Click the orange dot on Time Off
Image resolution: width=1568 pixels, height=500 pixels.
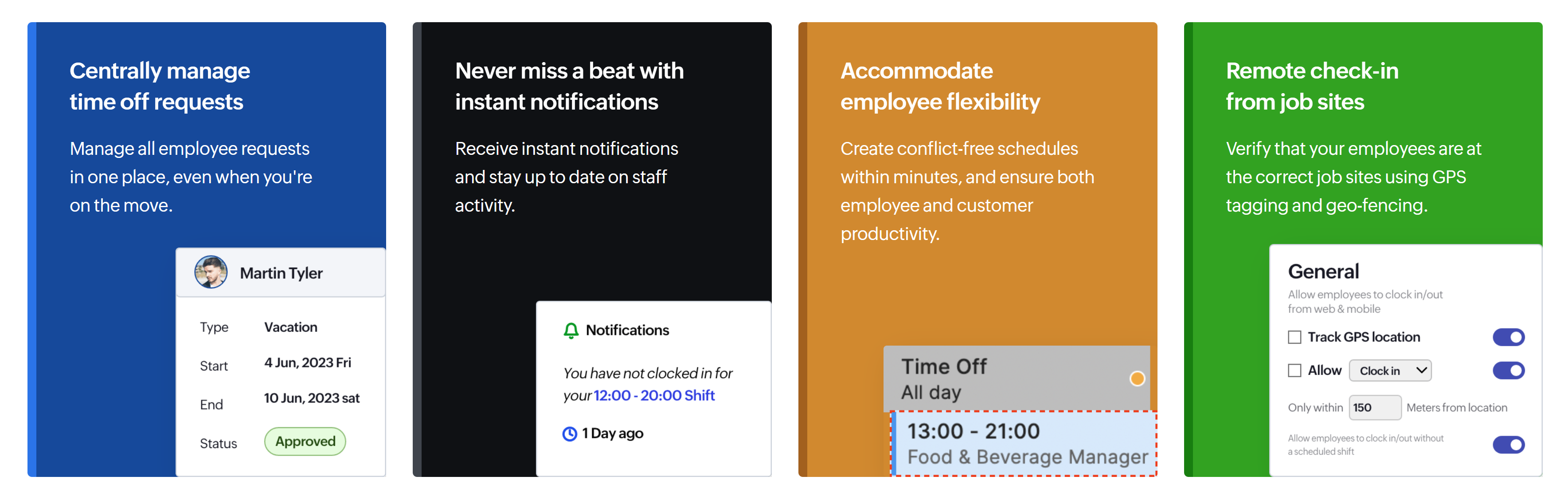point(1137,378)
